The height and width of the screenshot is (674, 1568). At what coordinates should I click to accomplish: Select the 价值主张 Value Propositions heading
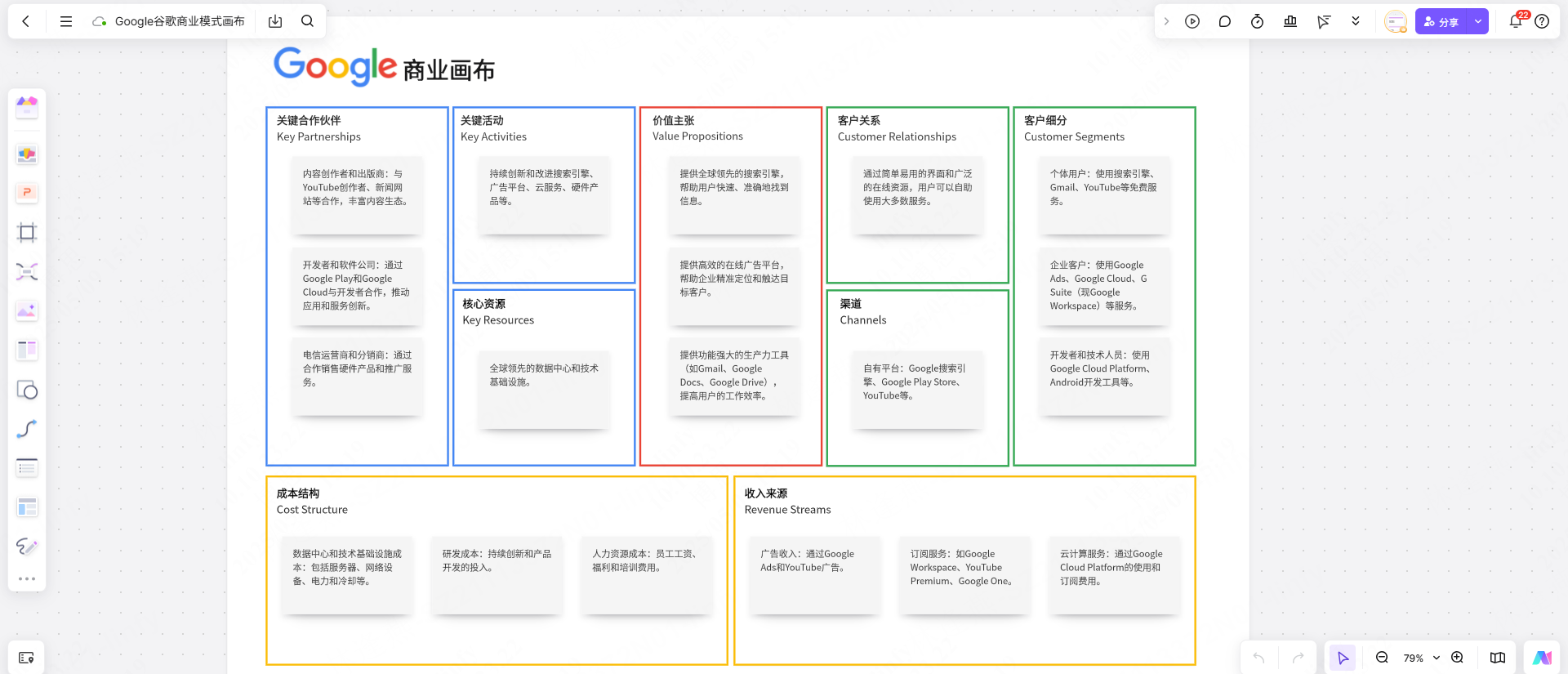[x=697, y=128]
